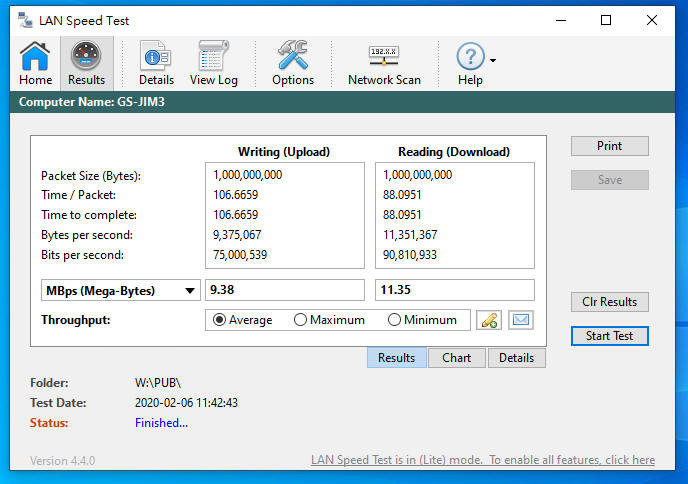
Task: Click the Lite mode enable all features link
Action: coord(483,460)
